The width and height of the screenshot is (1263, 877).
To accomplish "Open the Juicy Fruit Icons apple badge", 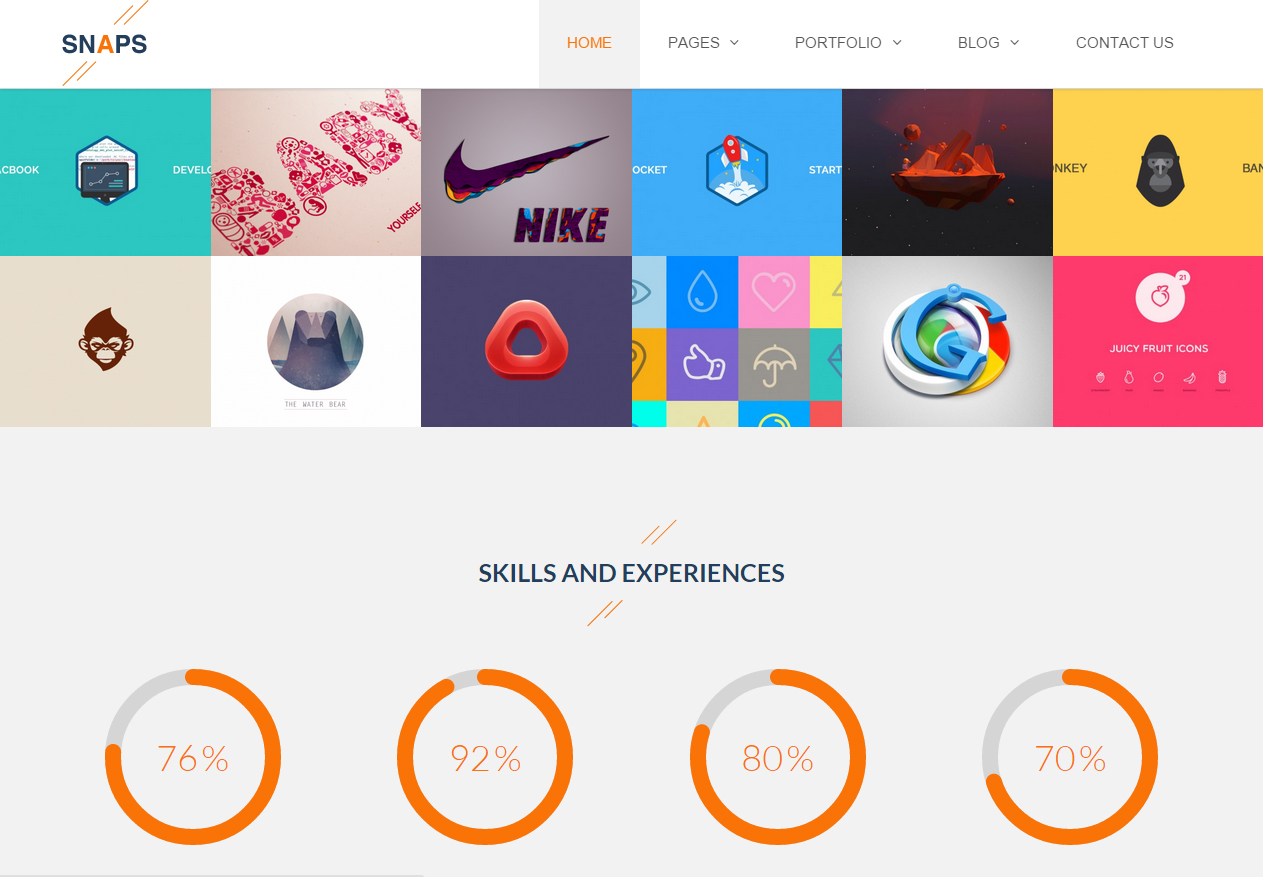I will [x=1158, y=297].
